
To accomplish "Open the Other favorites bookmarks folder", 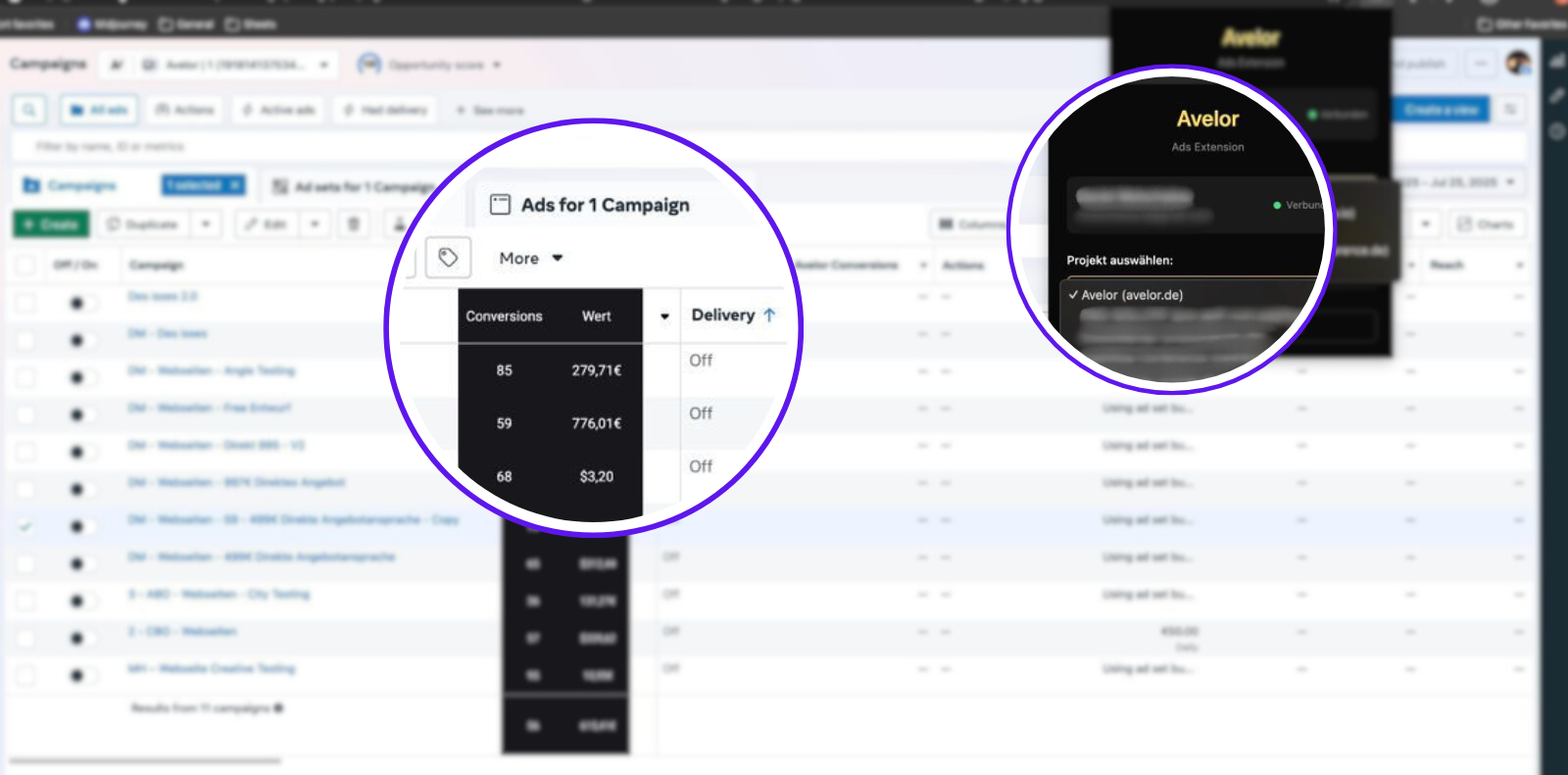I will point(1521,24).
